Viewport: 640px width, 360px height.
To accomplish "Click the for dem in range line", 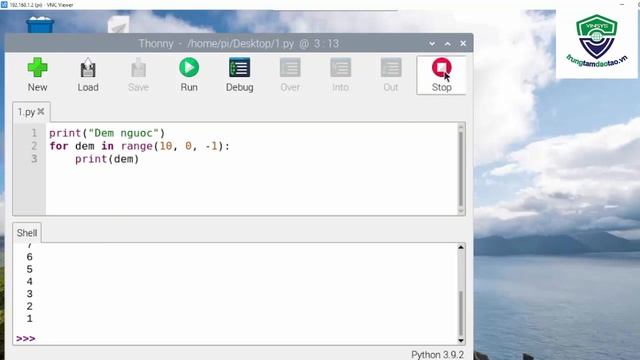I will pyautogui.click(x=140, y=146).
